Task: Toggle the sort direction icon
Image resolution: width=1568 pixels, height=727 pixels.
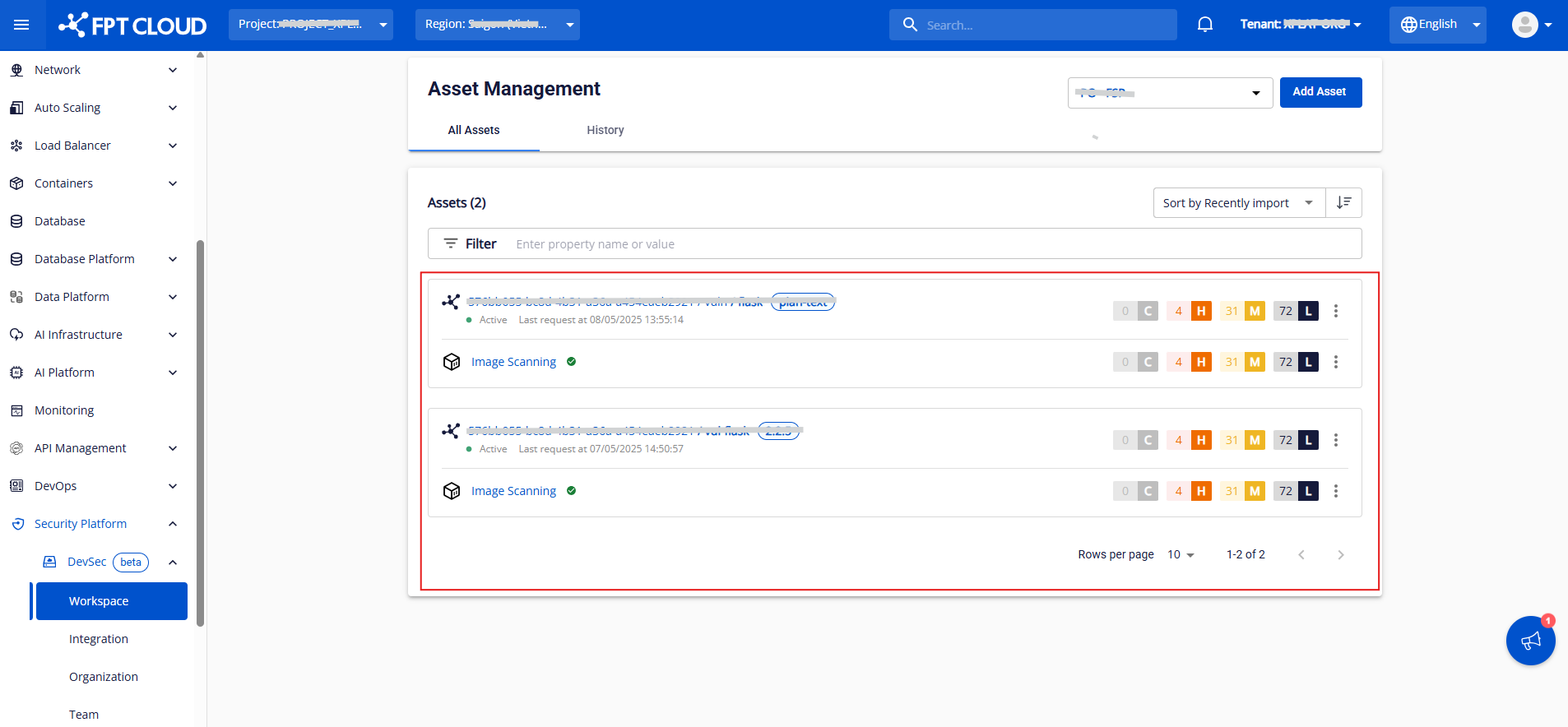Action: 1343,203
